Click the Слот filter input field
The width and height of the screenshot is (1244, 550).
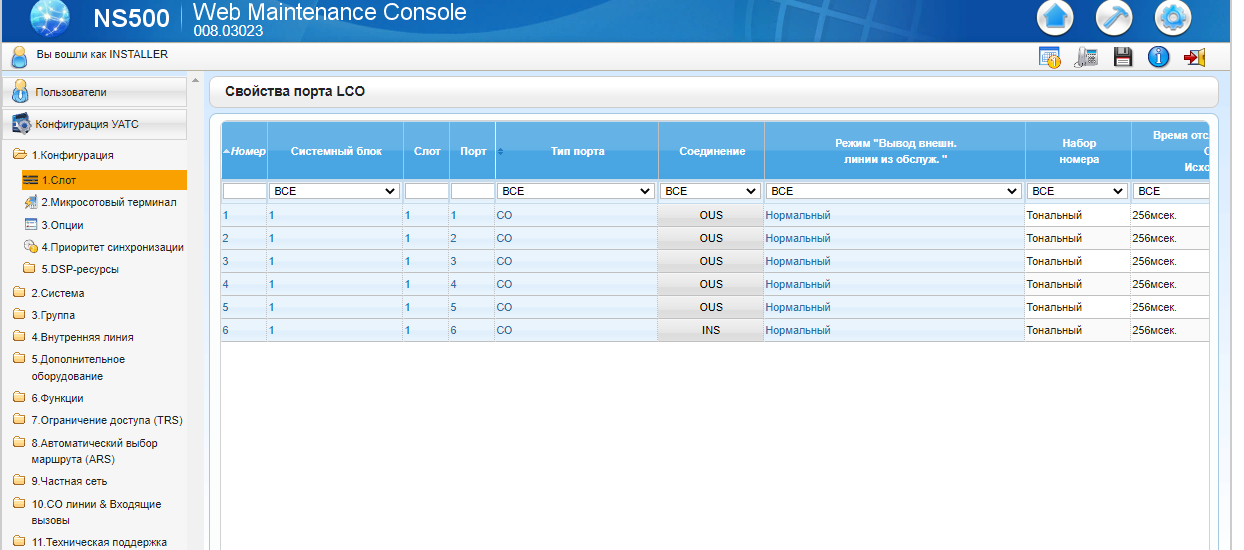click(427, 191)
